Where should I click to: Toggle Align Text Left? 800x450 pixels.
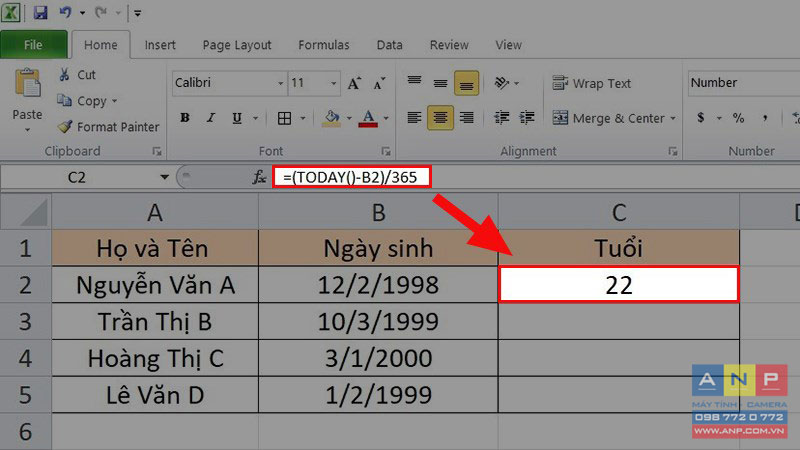[x=414, y=118]
